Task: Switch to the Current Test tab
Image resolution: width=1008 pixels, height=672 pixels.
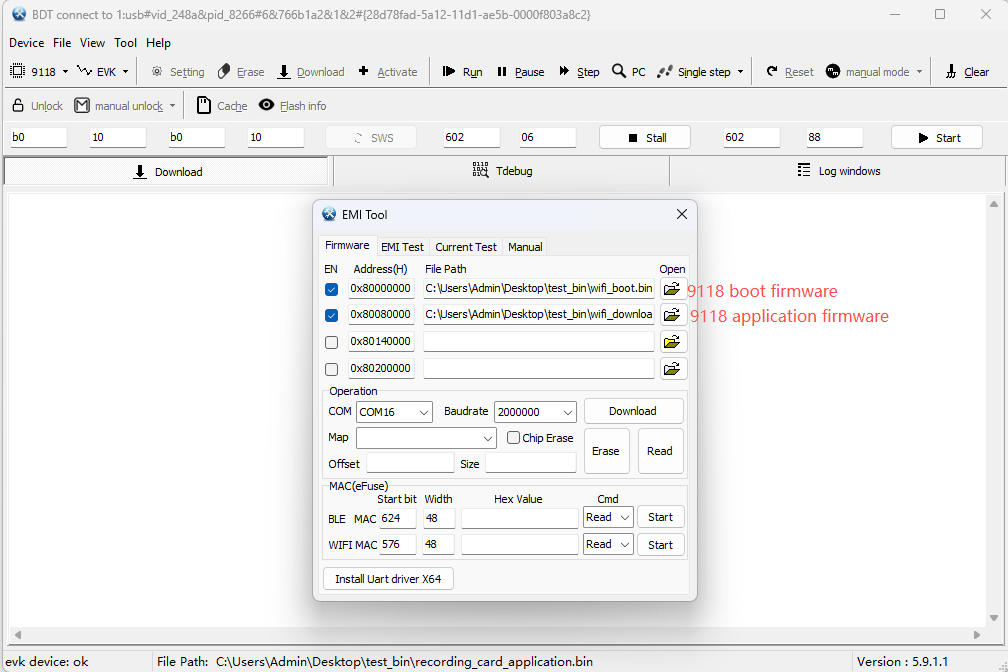Action: [x=466, y=247]
